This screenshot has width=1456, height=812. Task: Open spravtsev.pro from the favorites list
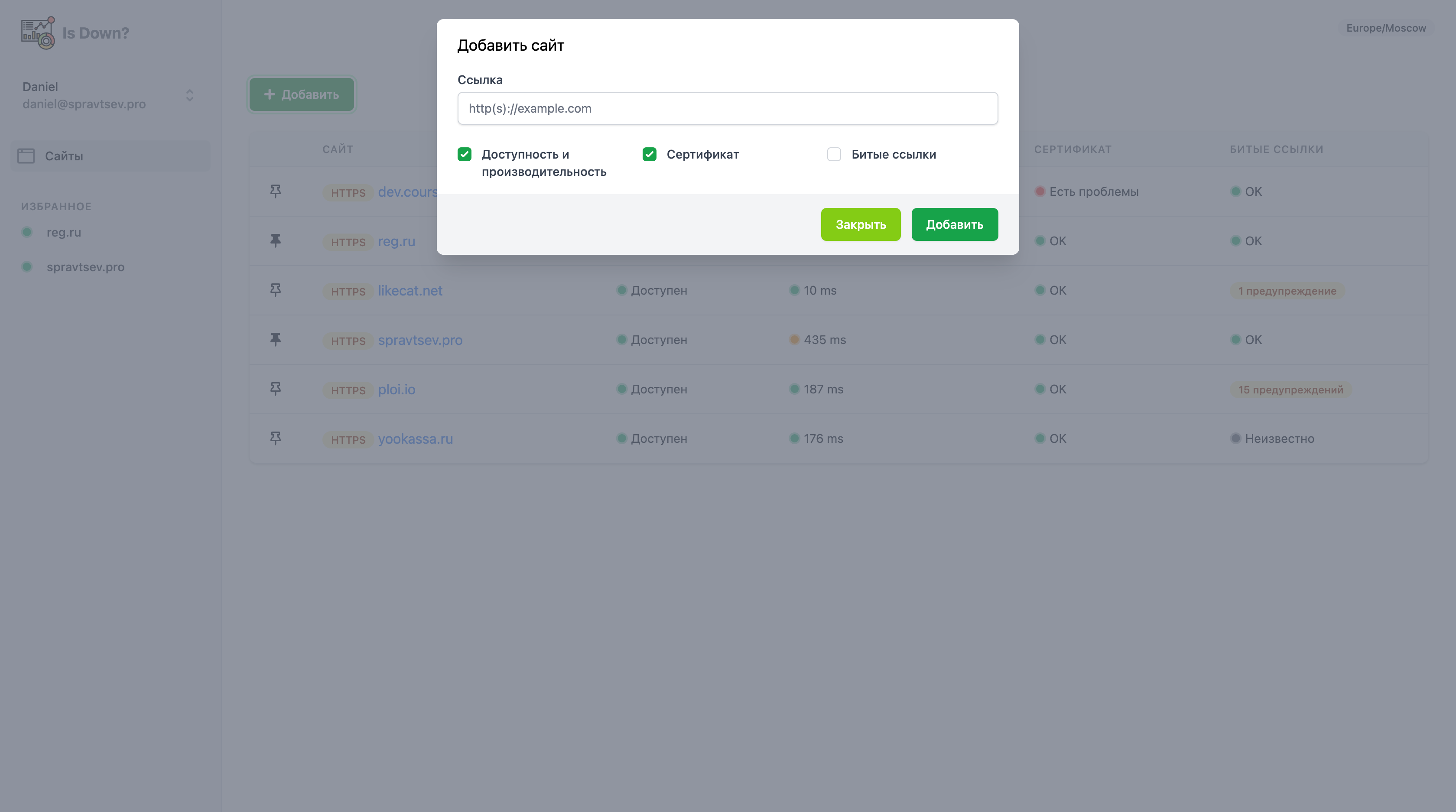coord(85,267)
